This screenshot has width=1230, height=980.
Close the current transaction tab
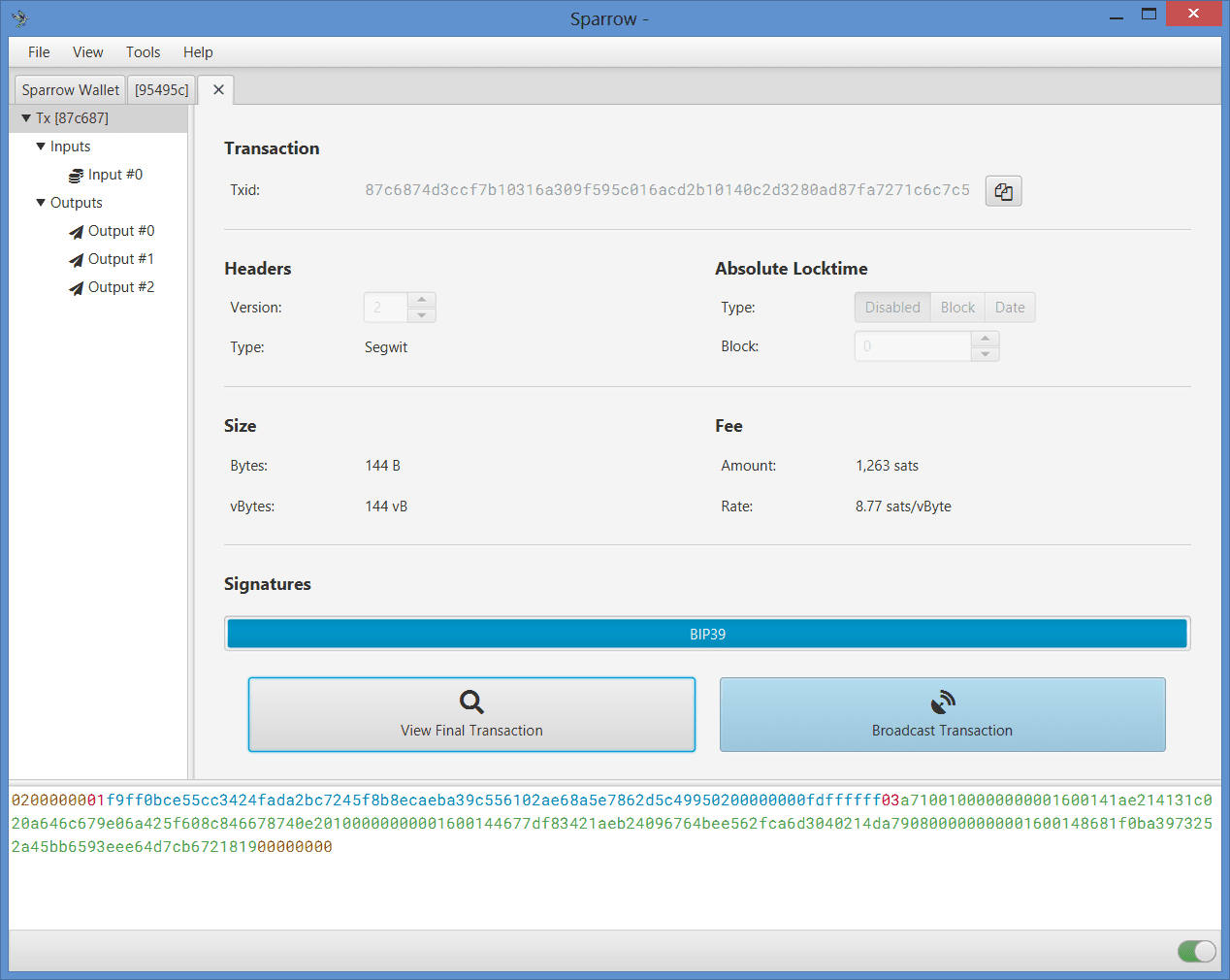(218, 89)
